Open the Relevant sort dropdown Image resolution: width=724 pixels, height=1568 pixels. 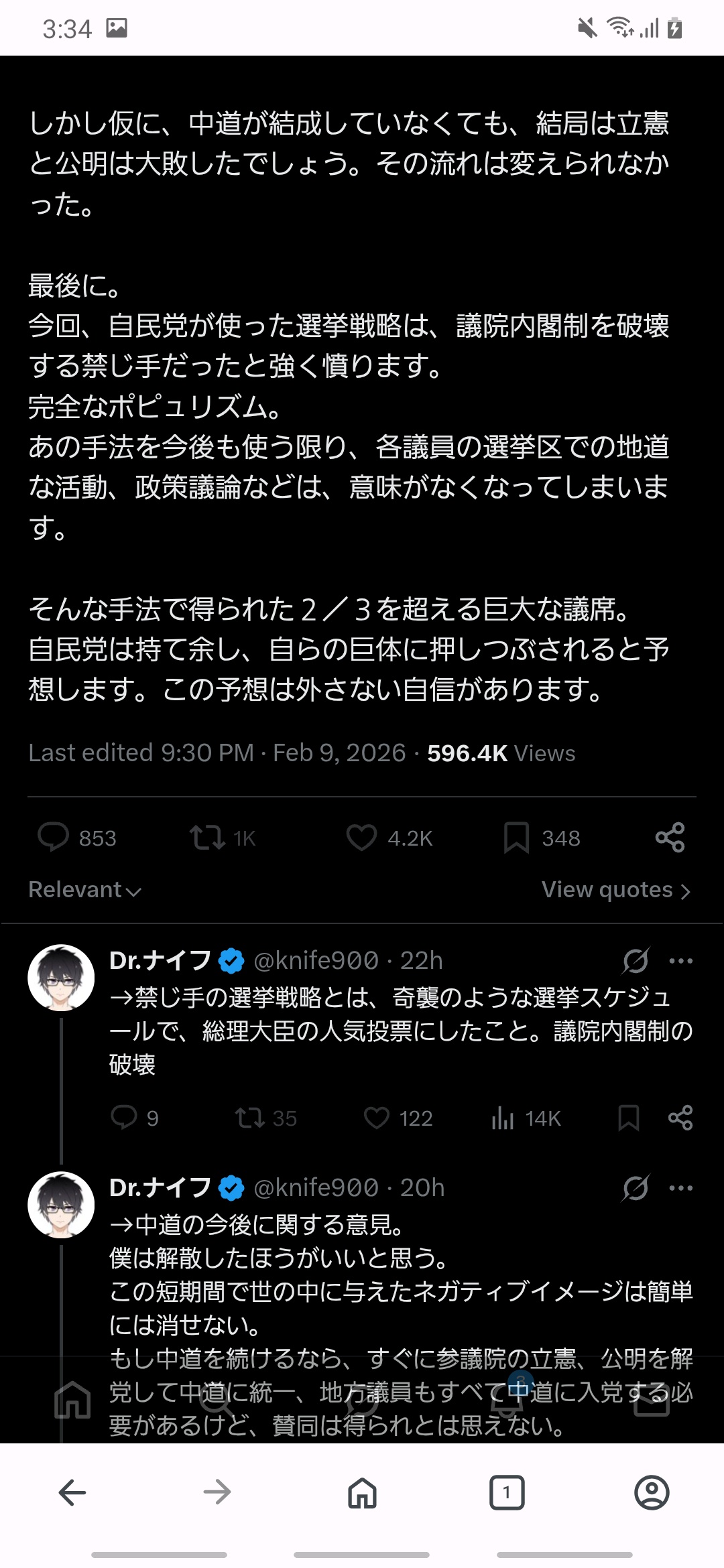click(x=85, y=890)
